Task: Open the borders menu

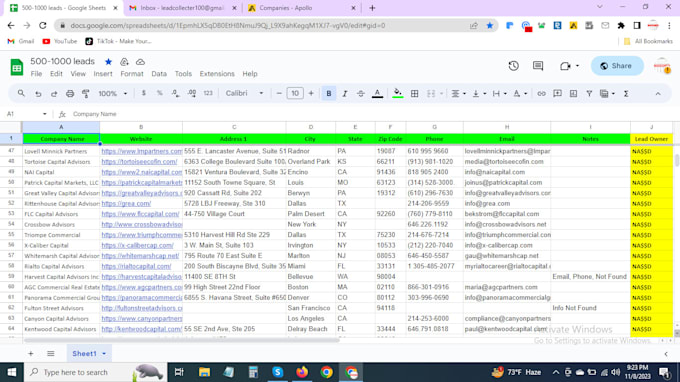Action: (415, 93)
